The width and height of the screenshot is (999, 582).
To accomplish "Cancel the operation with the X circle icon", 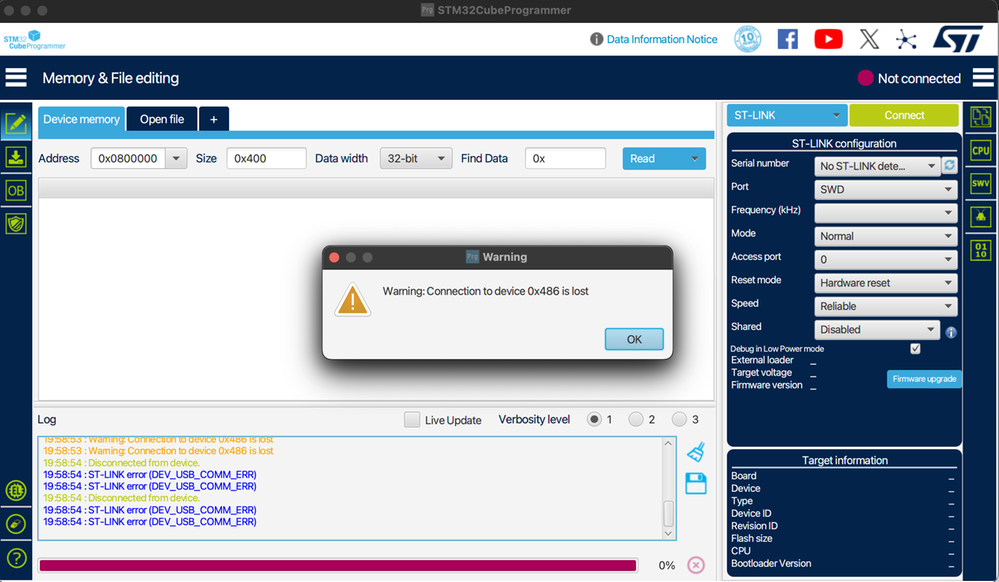I will coord(696,565).
